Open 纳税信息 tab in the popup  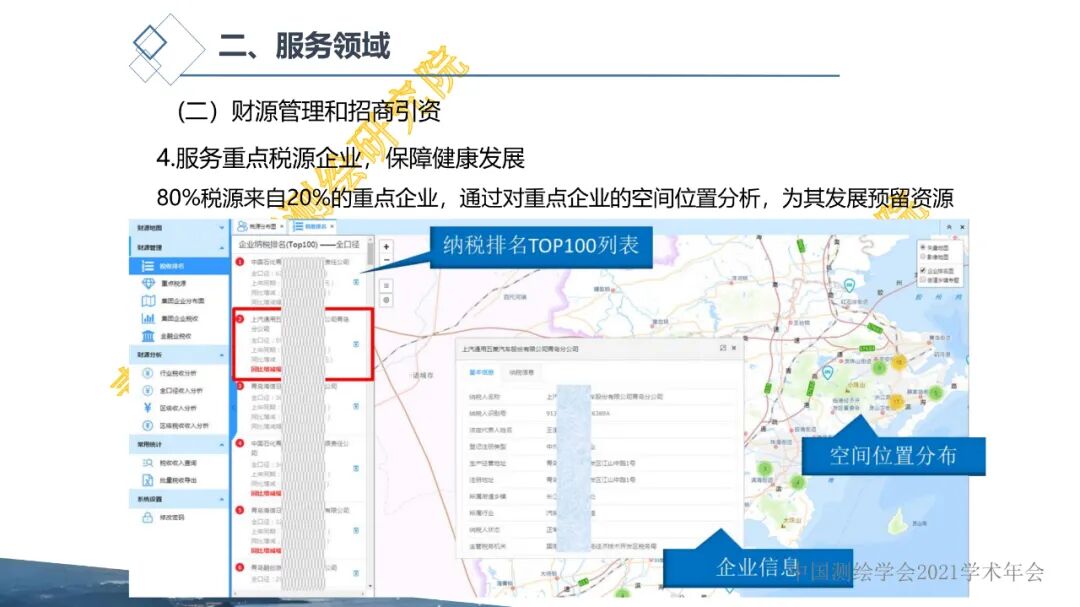click(521, 373)
